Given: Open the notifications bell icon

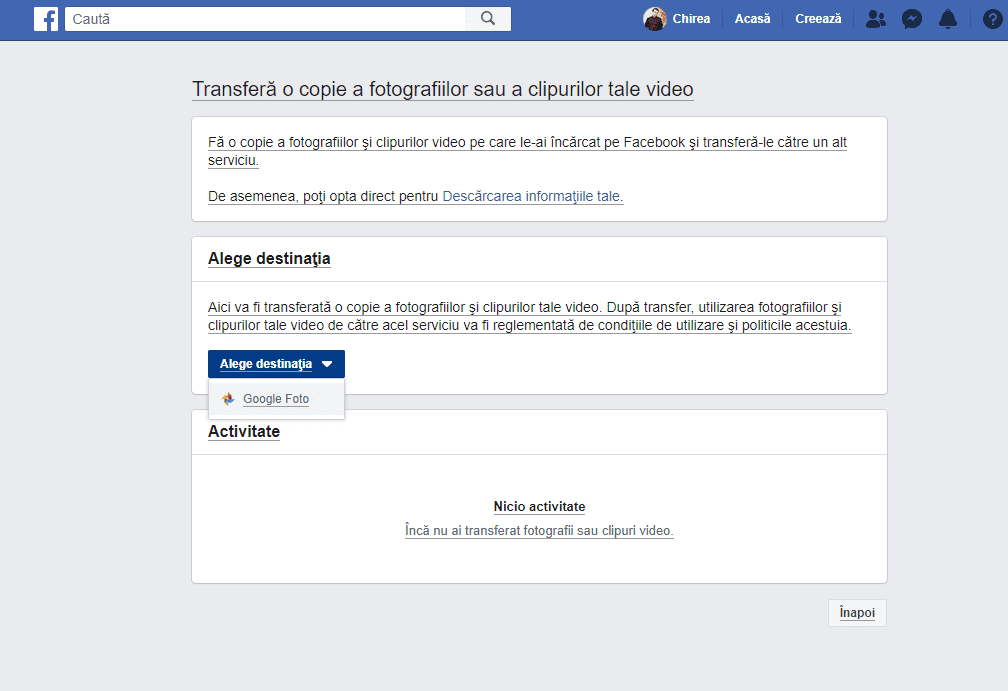Looking at the screenshot, I should coord(947,18).
